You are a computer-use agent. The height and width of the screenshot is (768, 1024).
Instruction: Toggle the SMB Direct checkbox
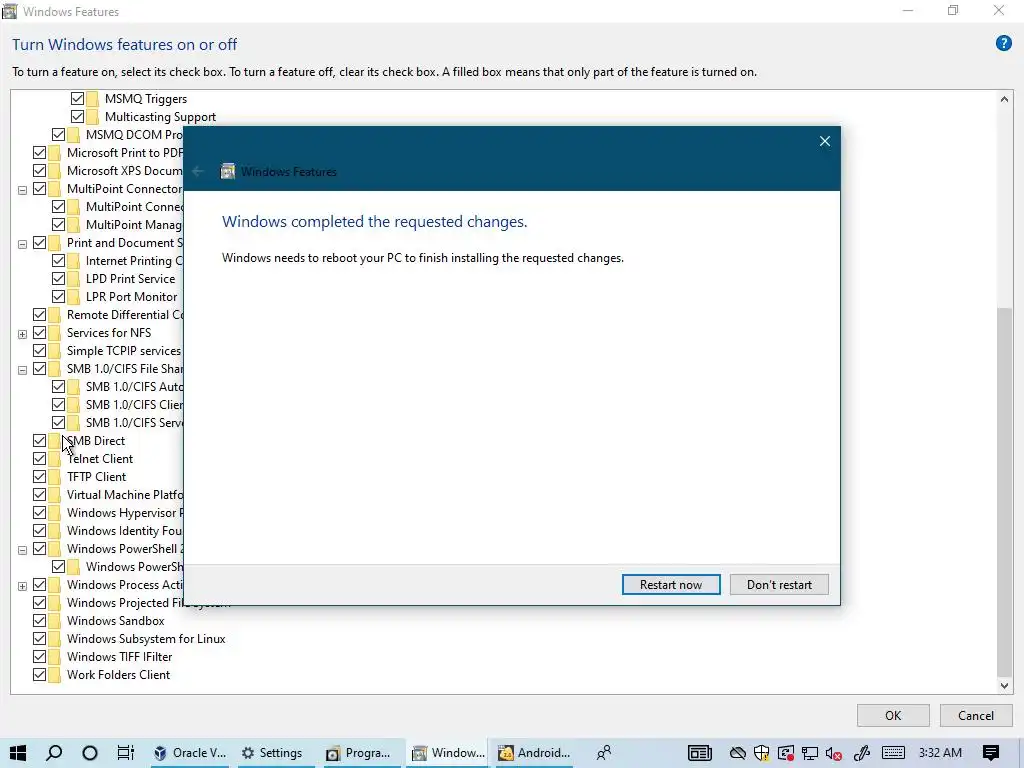(39, 441)
